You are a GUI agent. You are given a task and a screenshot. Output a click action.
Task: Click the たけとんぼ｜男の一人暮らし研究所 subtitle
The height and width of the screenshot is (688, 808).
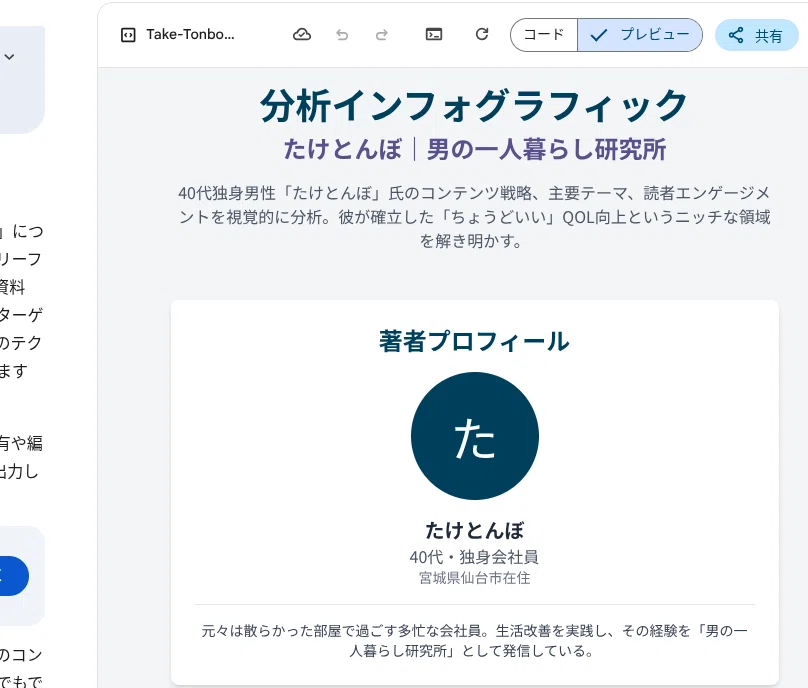[x=475, y=149]
